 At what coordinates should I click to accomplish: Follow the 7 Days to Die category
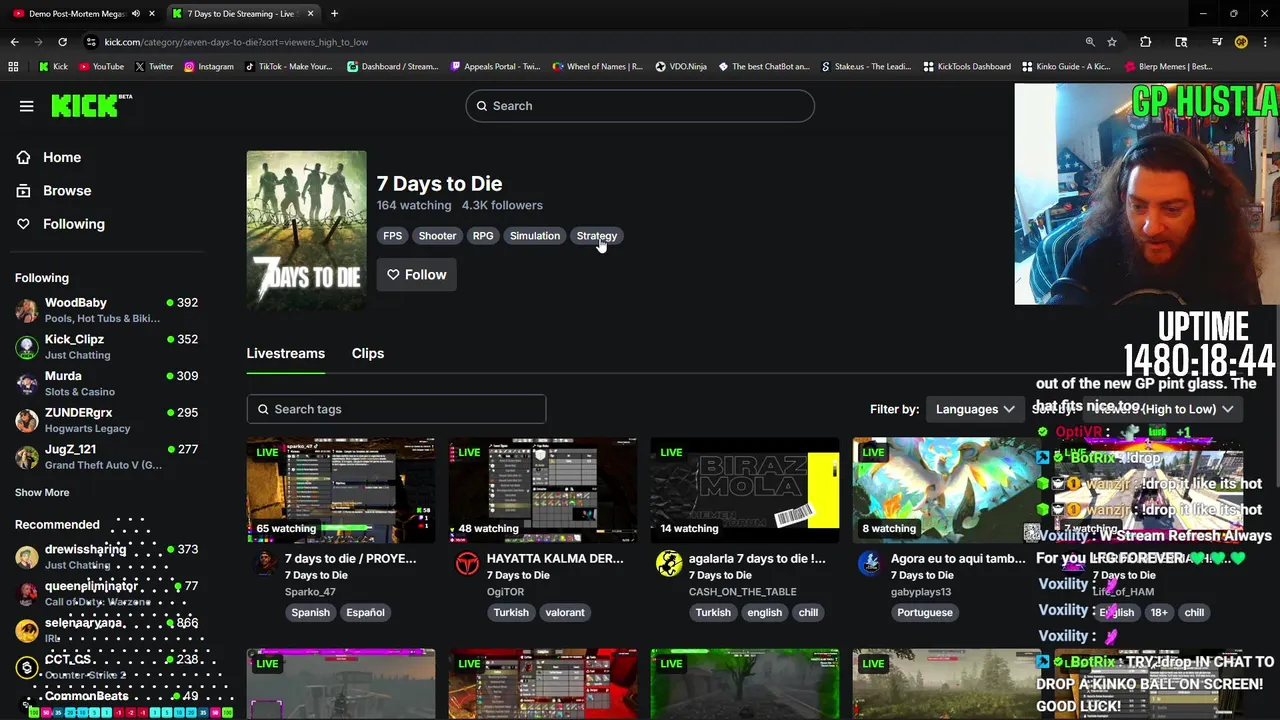pos(416,275)
